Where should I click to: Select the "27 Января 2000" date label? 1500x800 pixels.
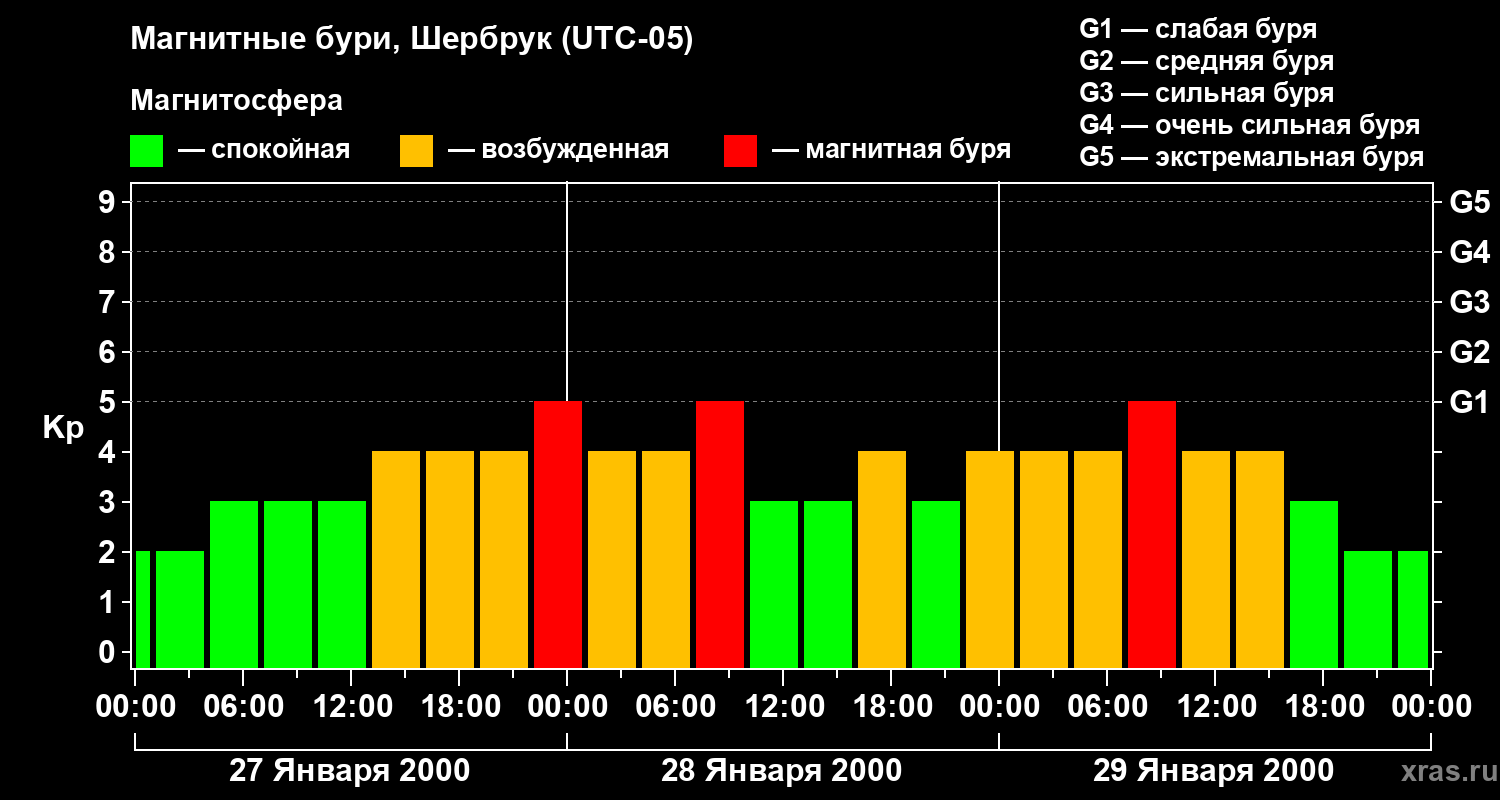[x=349, y=771]
